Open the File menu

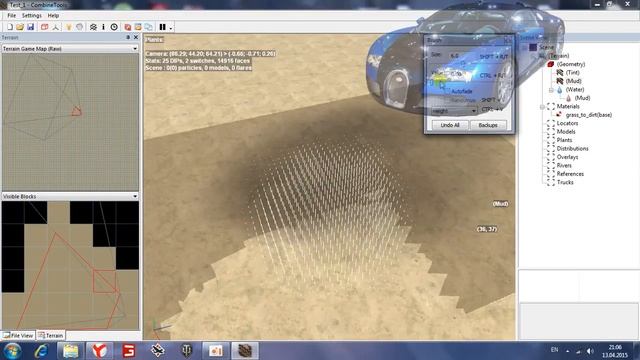[x=11, y=16]
